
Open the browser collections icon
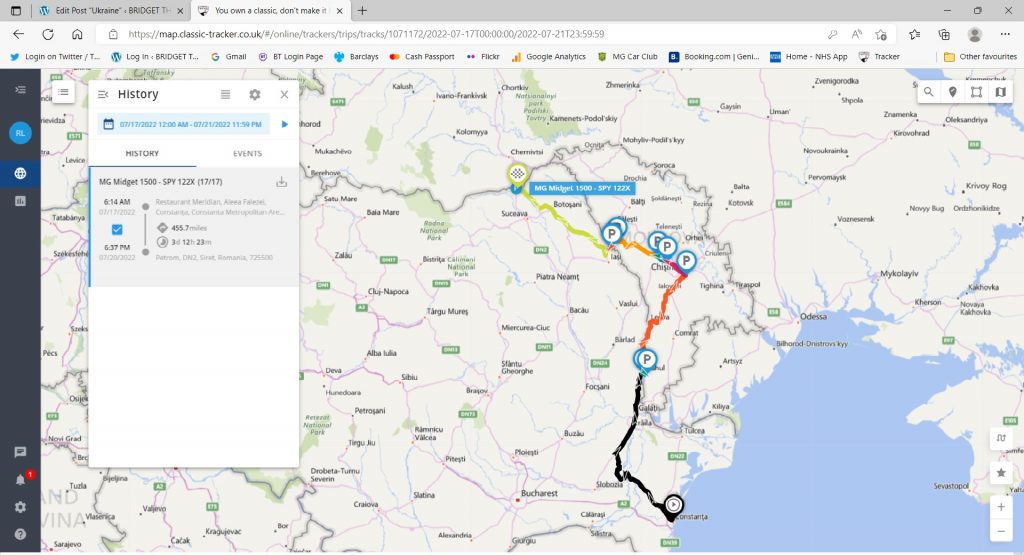944,34
